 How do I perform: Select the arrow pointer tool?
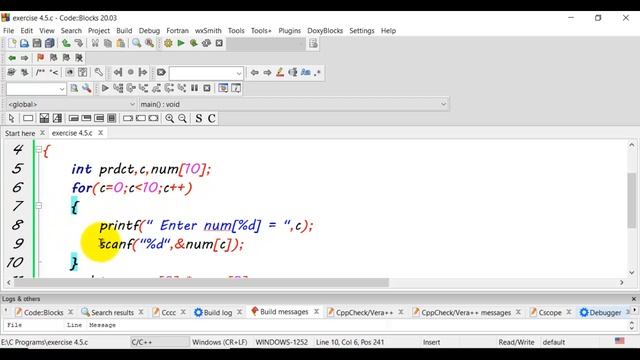tap(11, 118)
